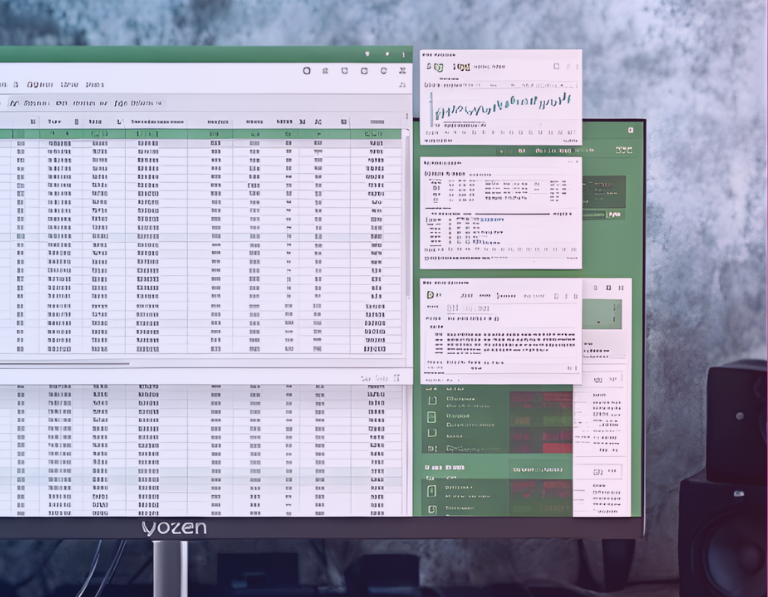The height and width of the screenshot is (597, 768).
Task: Toggle the first checkbox cell below the spreadsheet header row
Action: pos(21,144)
